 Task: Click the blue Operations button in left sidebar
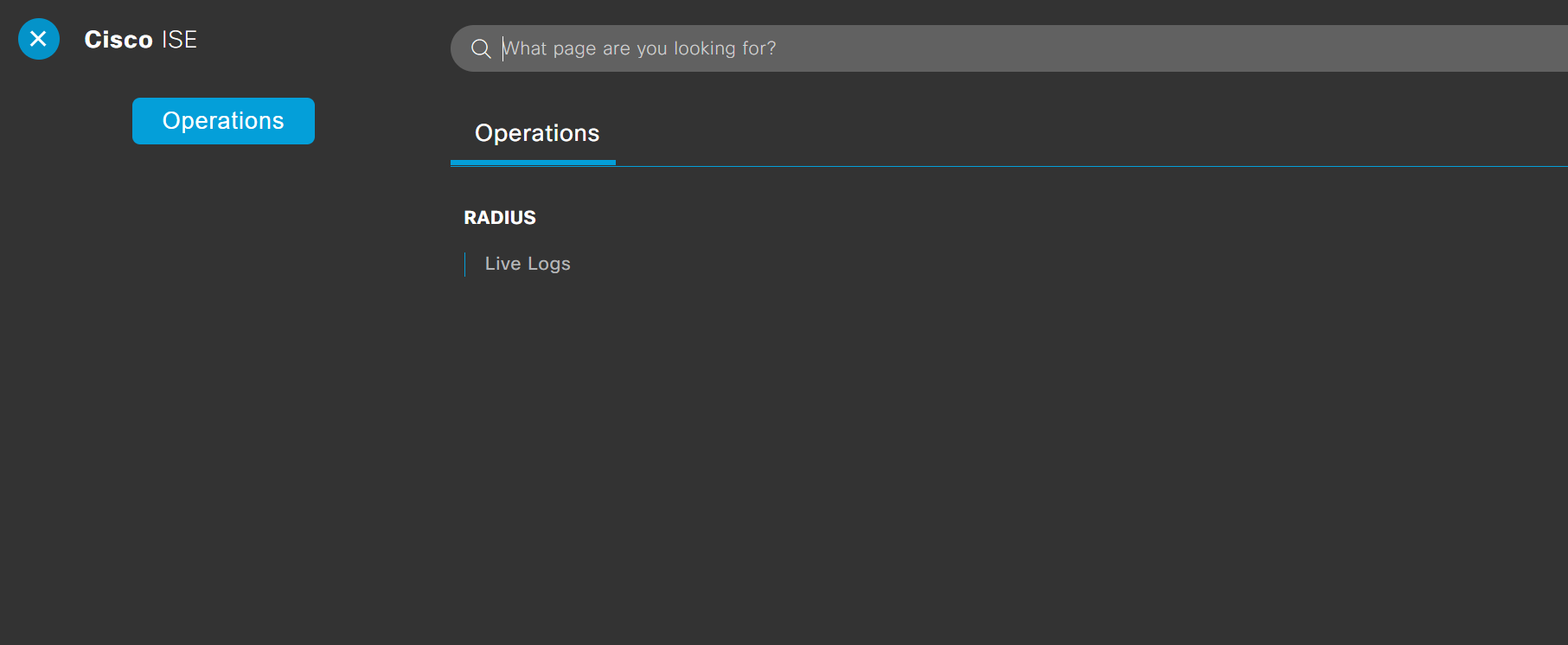point(223,121)
